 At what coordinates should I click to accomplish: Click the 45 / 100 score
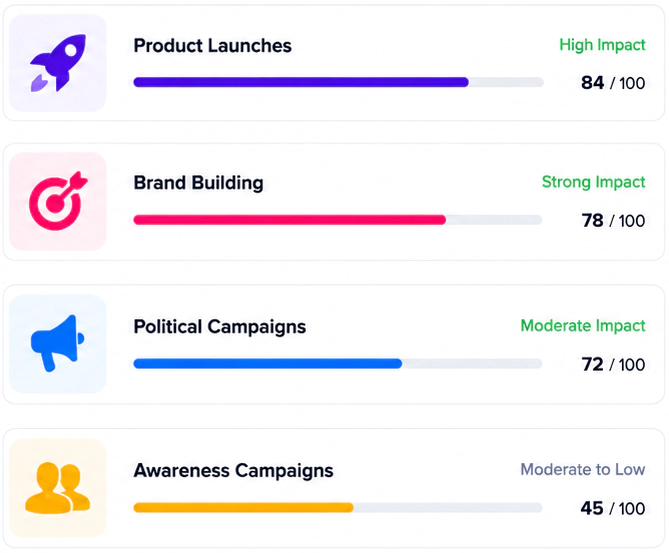(x=613, y=508)
